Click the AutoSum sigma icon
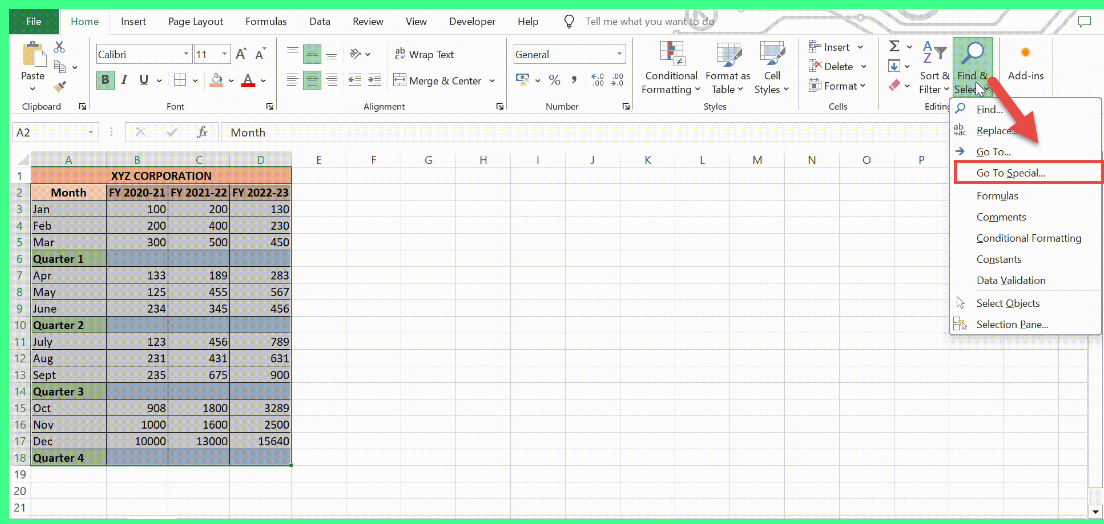 pyautogui.click(x=894, y=46)
